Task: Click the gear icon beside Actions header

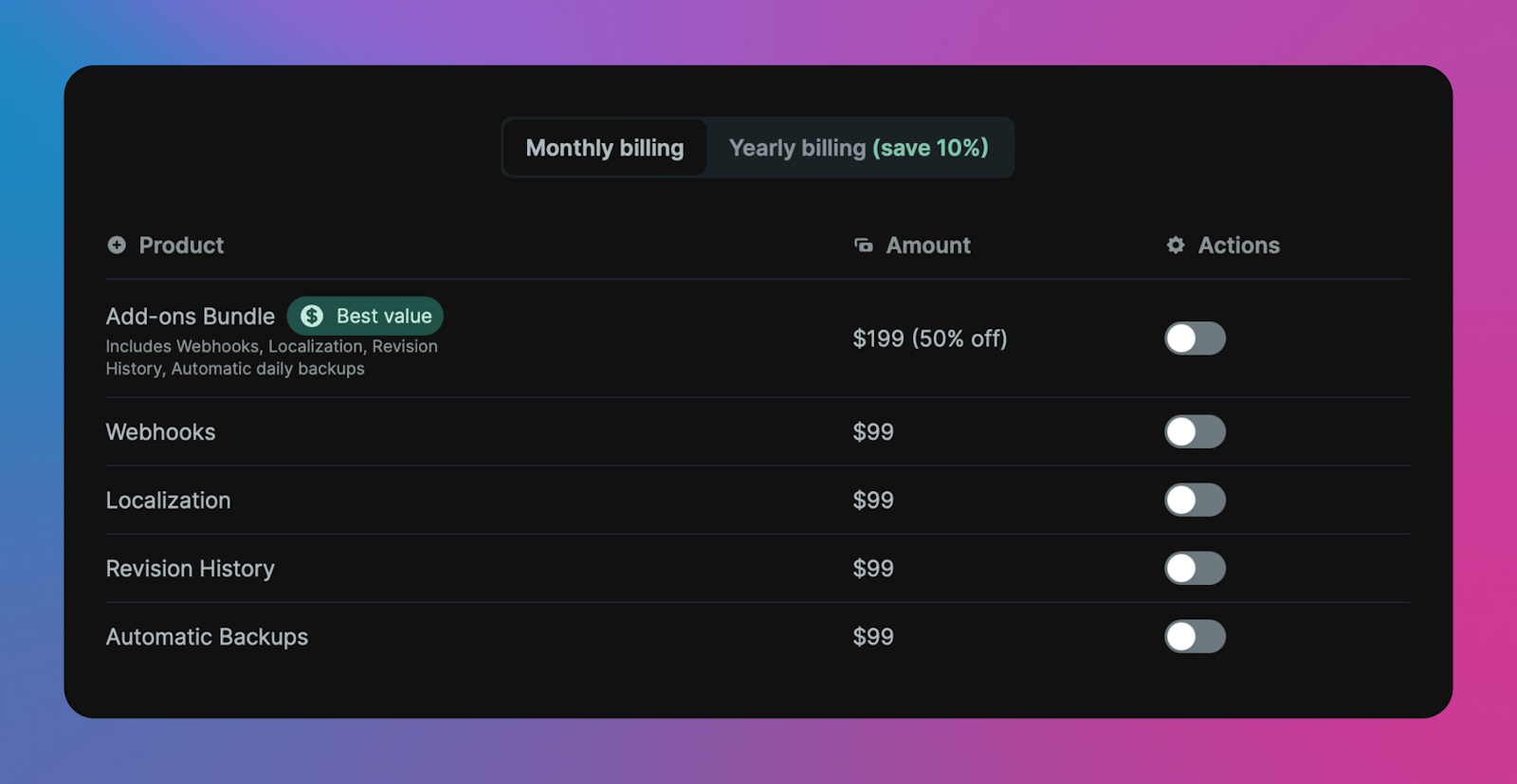Action: 1176,246
